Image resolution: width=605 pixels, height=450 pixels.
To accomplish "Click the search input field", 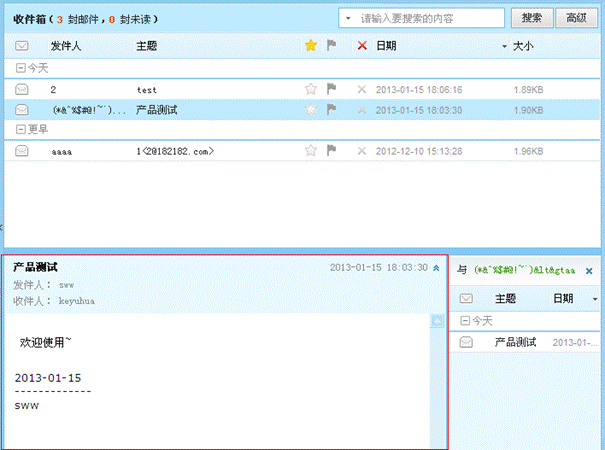I will click(430, 18).
